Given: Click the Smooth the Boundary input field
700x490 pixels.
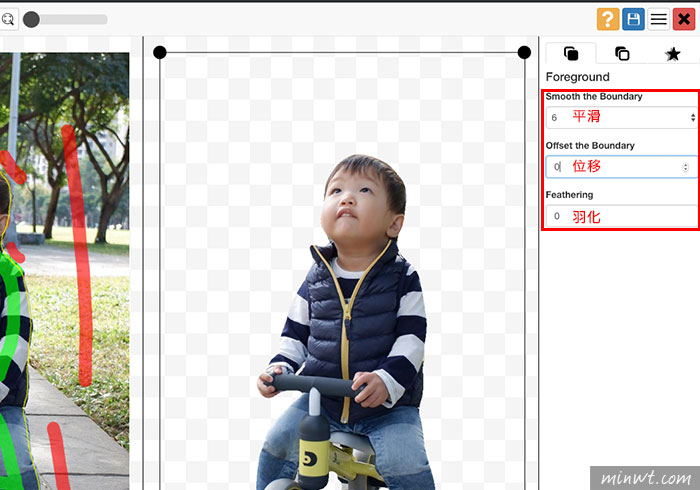Looking at the screenshot, I should click(x=621, y=117).
